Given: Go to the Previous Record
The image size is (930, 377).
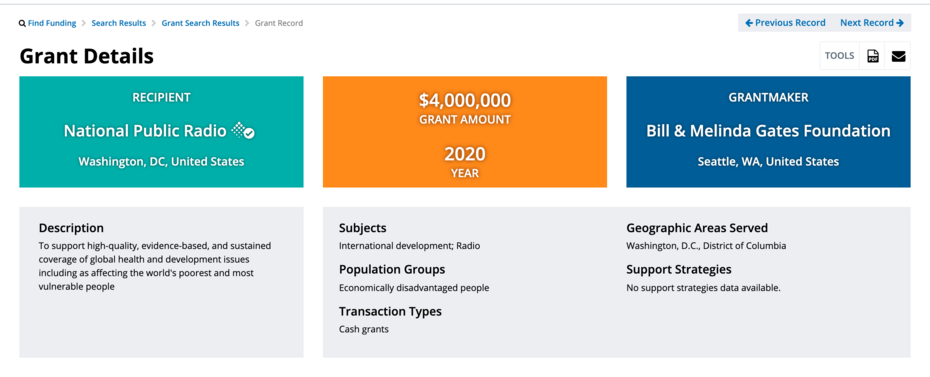Looking at the screenshot, I should point(785,23).
